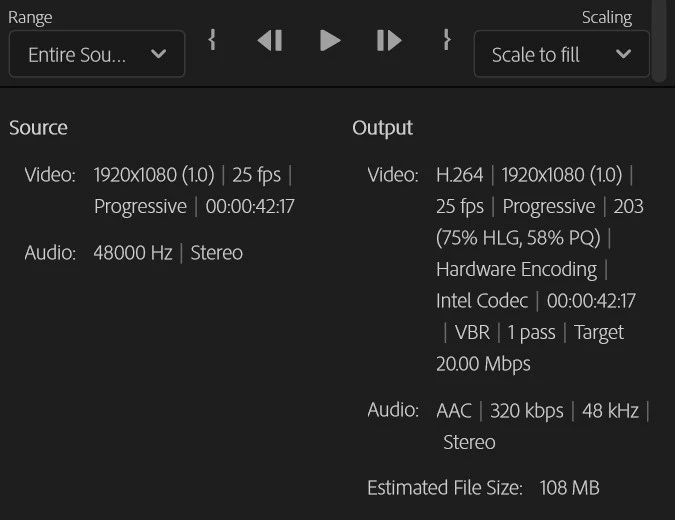This screenshot has width=675, height=520.
Task: Select the Output heading
Action: tap(382, 128)
